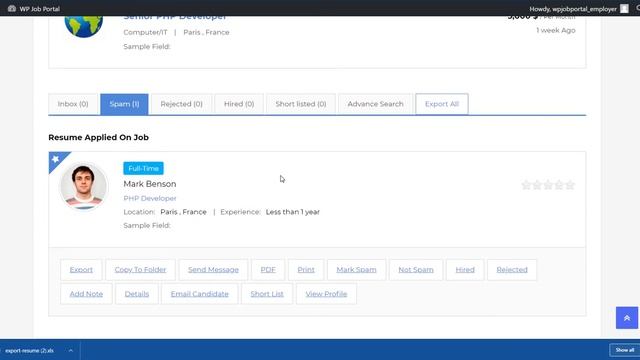
Task: Expand download item options chevron
Action: [x=71, y=351]
